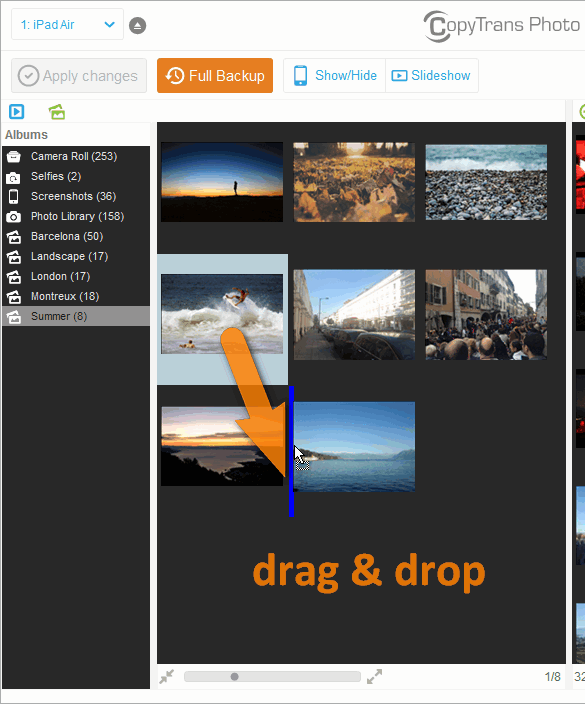The width and height of the screenshot is (585, 704).
Task: Click the Camera Roll album icon
Action: click(13, 157)
